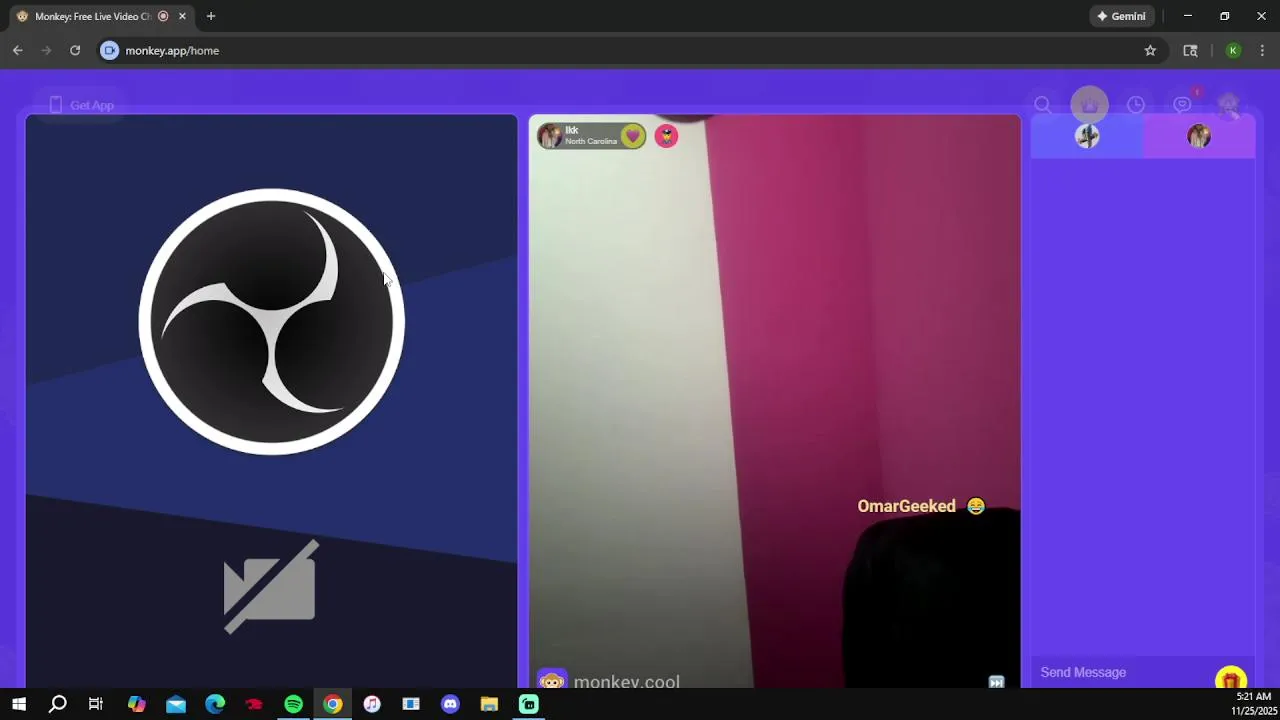
Task: Click the Get App button
Action: (x=81, y=105)
